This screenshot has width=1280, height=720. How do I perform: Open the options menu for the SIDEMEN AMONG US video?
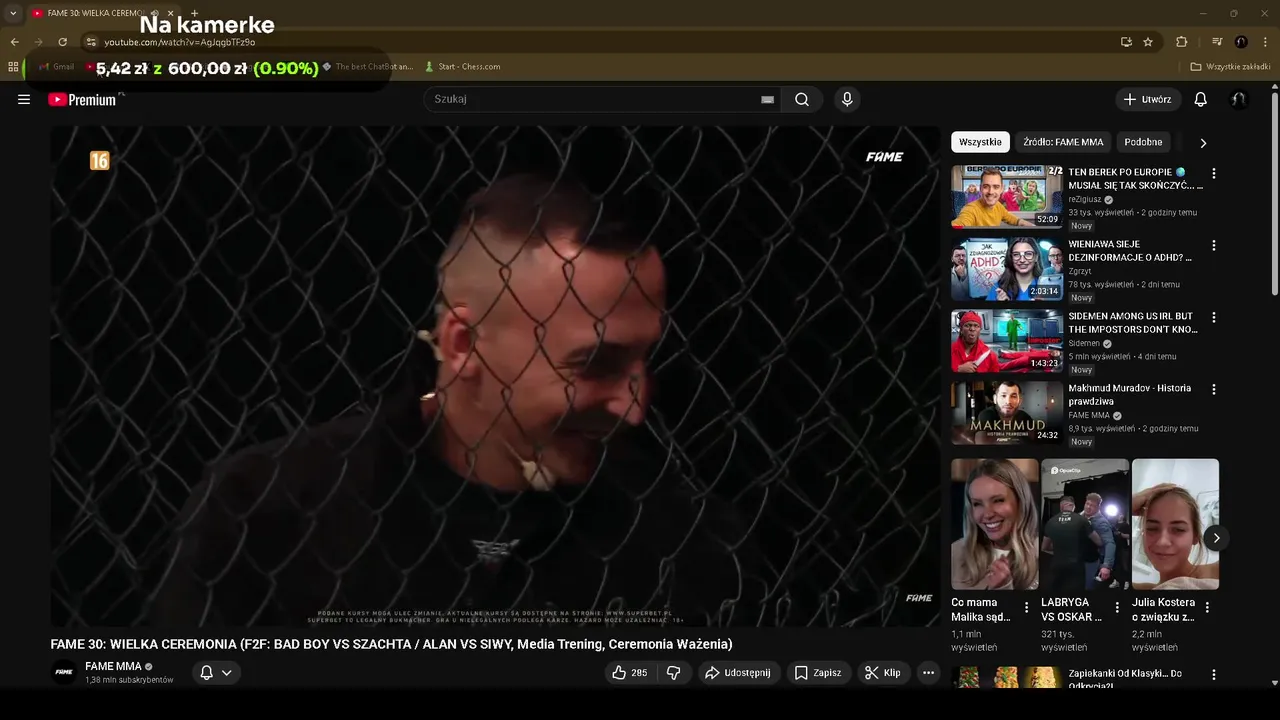(x=1214, y=317)
